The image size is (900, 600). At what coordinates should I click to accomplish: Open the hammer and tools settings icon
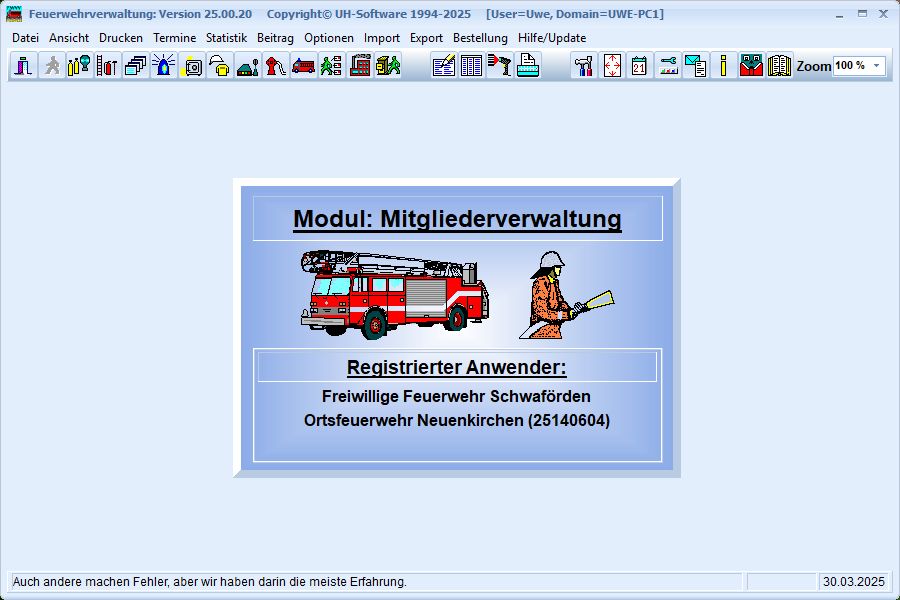point(584,65)
